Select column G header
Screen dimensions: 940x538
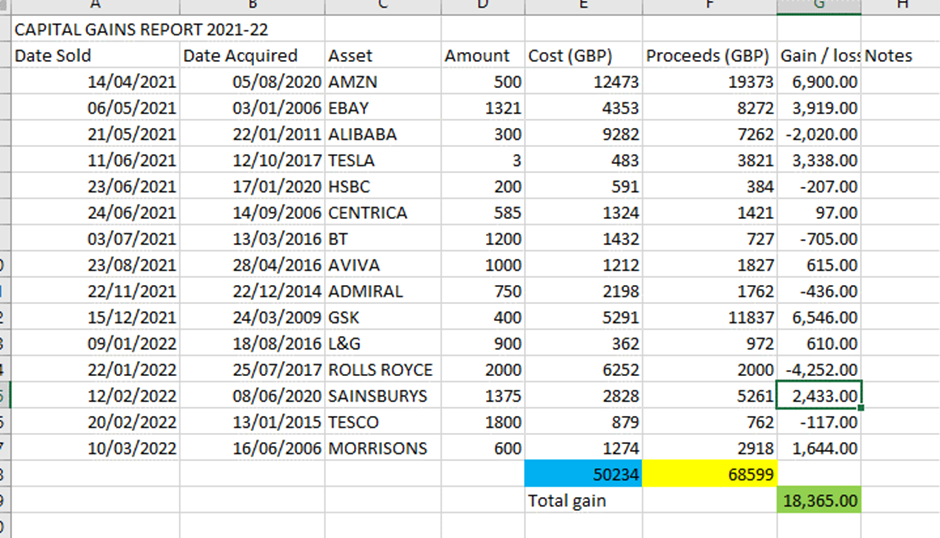(819, 7)
